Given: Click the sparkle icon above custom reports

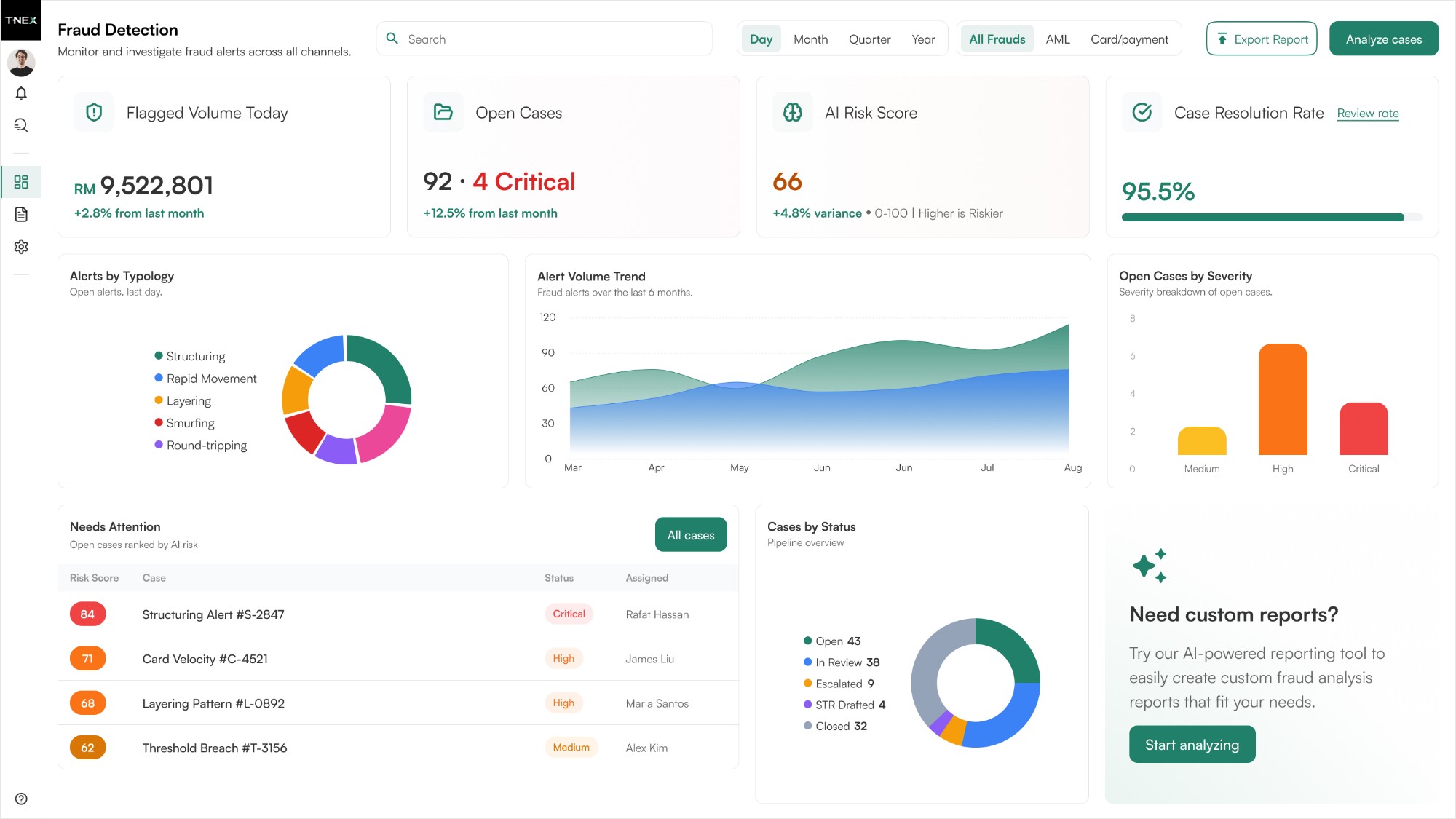Looking at the screenshot, I should (x=1150, y=566).
